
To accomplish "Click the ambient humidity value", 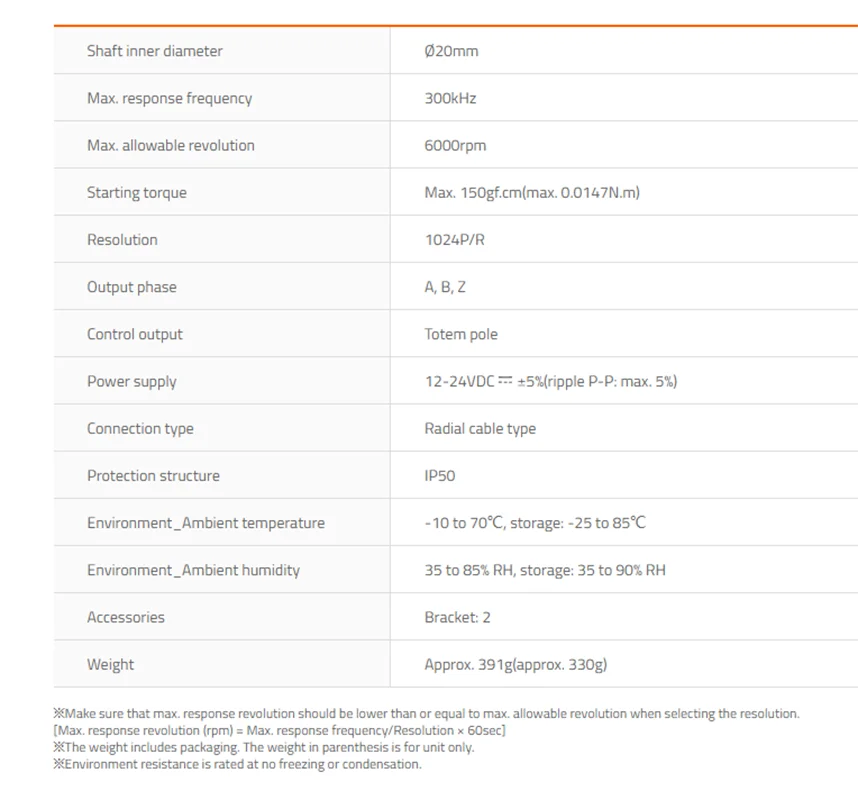I will 545,570.
